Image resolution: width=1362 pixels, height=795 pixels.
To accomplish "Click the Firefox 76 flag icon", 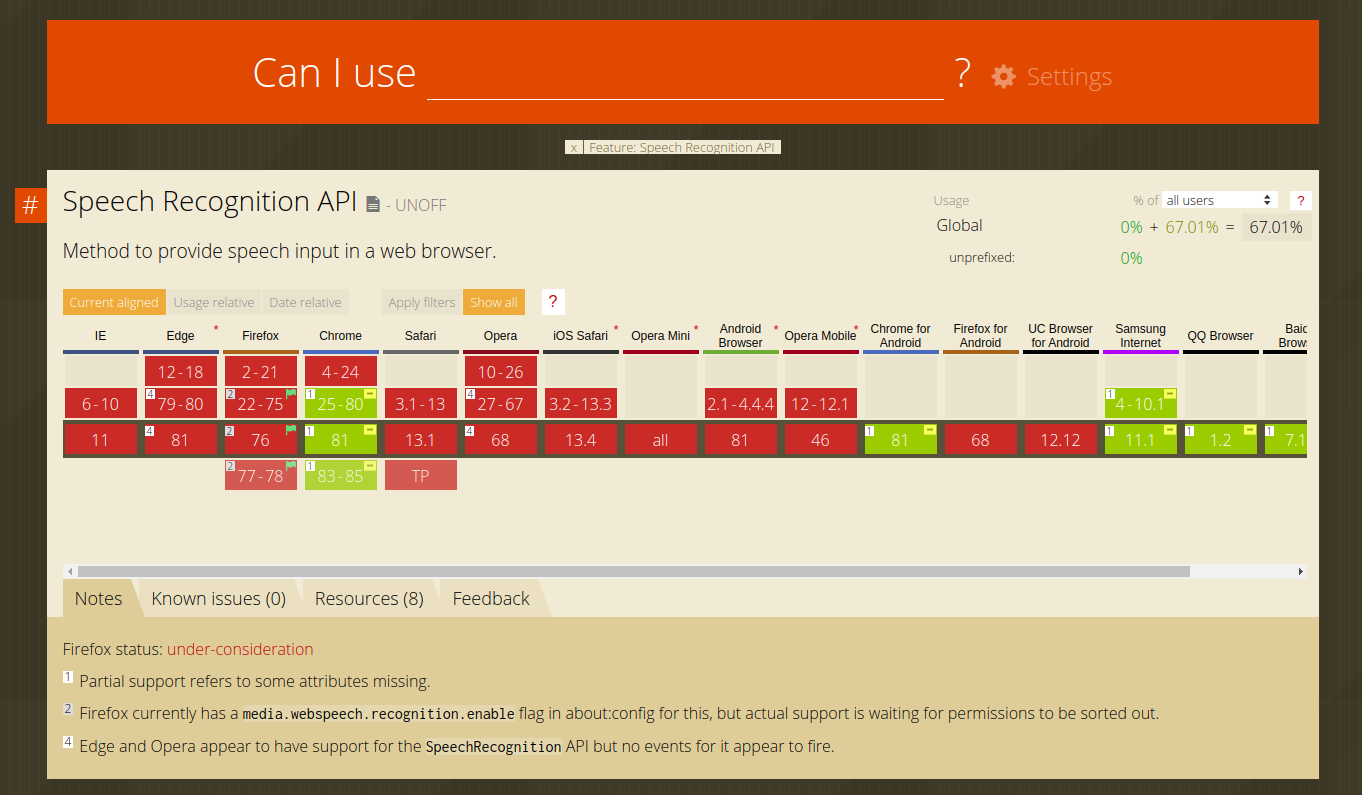I will pyautogui.click(x=291, y=430).
